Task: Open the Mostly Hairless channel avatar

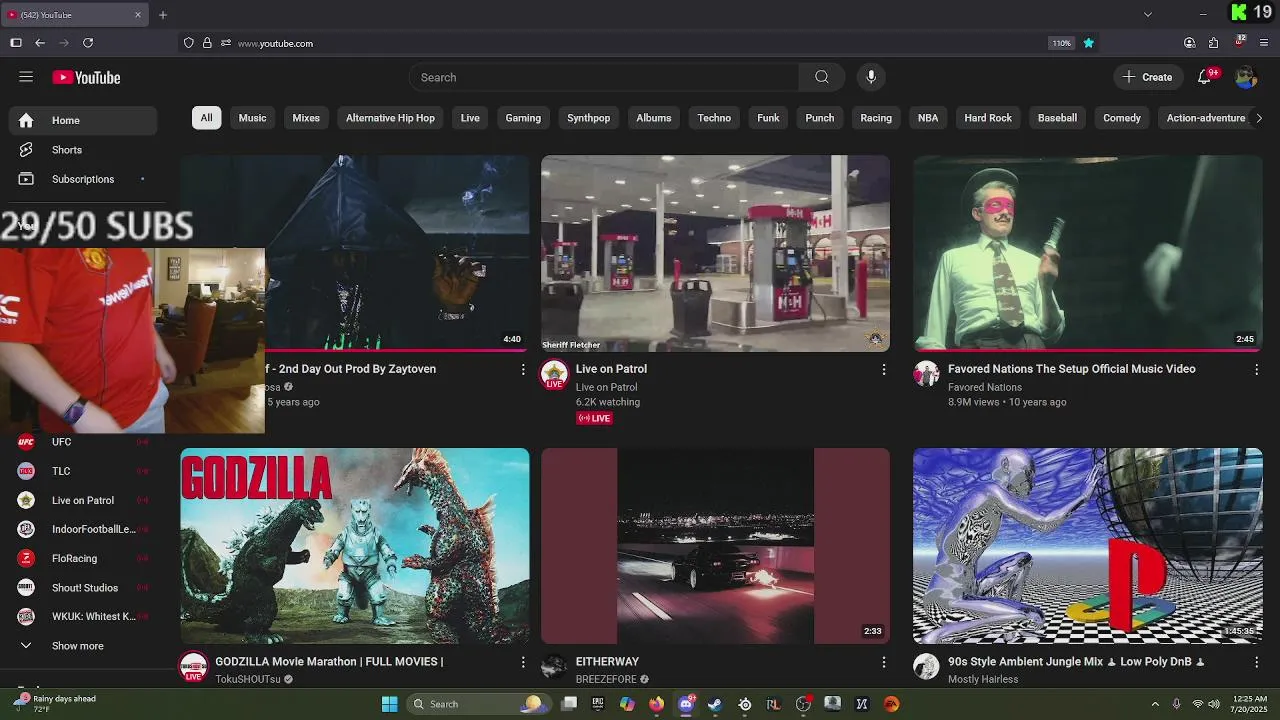Action: tap(926, 667)
